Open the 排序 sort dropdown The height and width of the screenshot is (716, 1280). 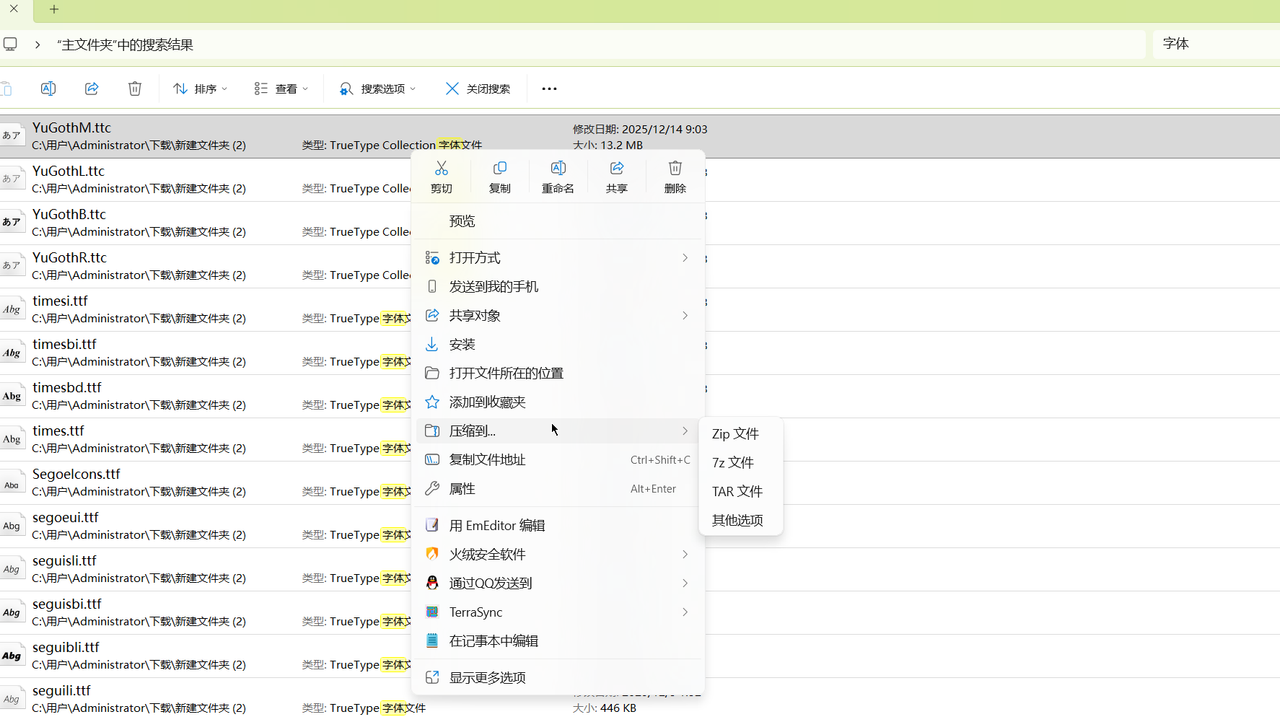tap(201, 88)
